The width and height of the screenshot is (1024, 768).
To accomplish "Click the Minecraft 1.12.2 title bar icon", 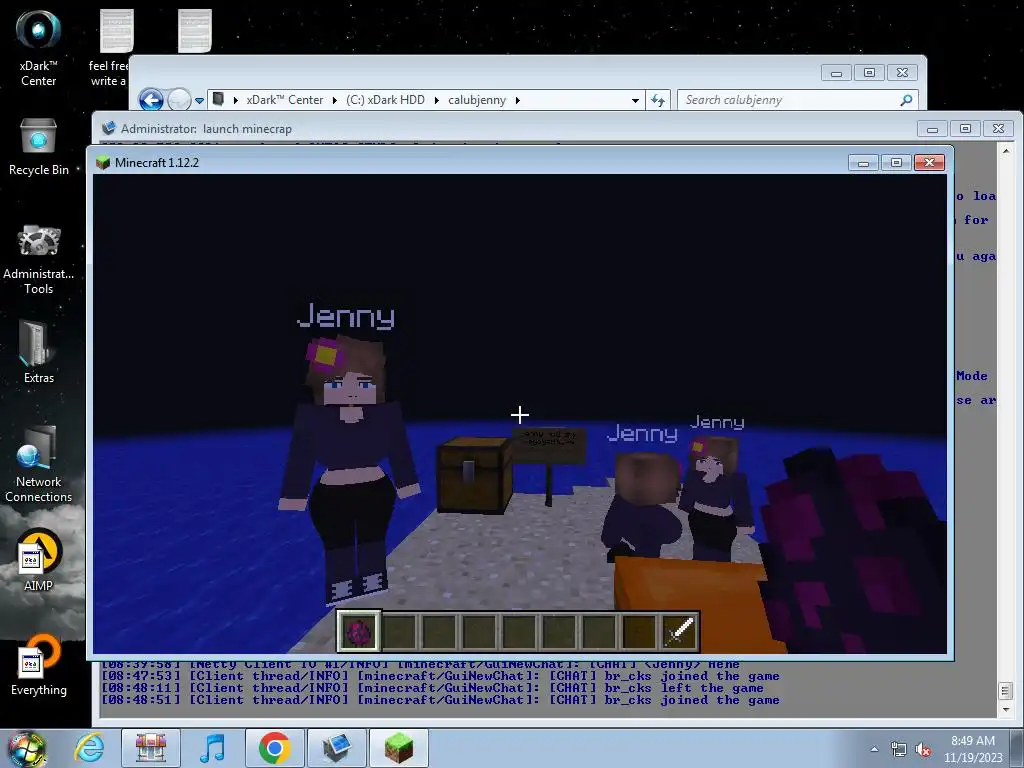I will pos(103,163).
